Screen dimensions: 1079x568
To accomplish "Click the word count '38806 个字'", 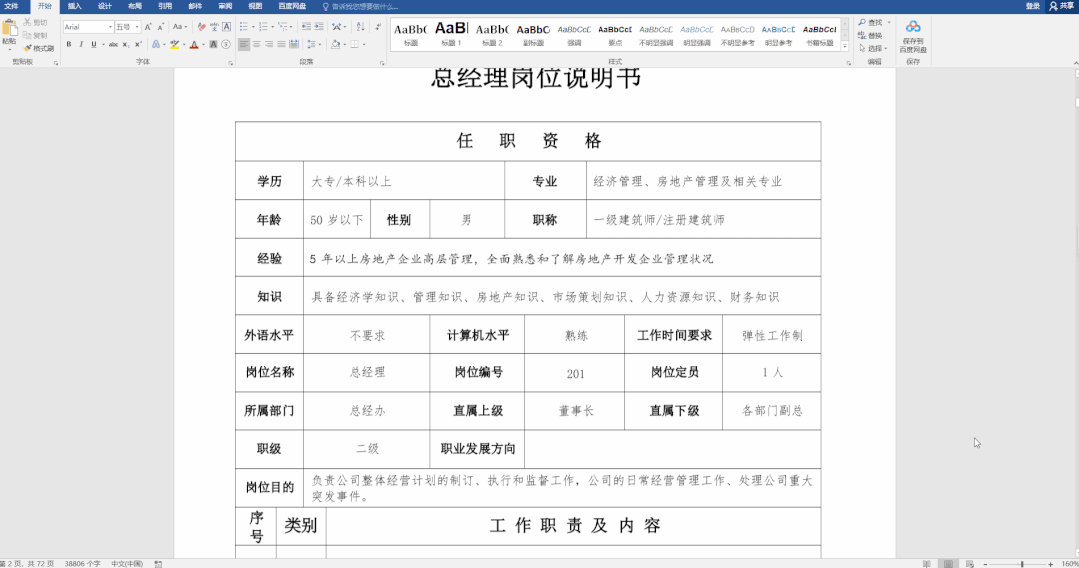I will click(82, 564).
